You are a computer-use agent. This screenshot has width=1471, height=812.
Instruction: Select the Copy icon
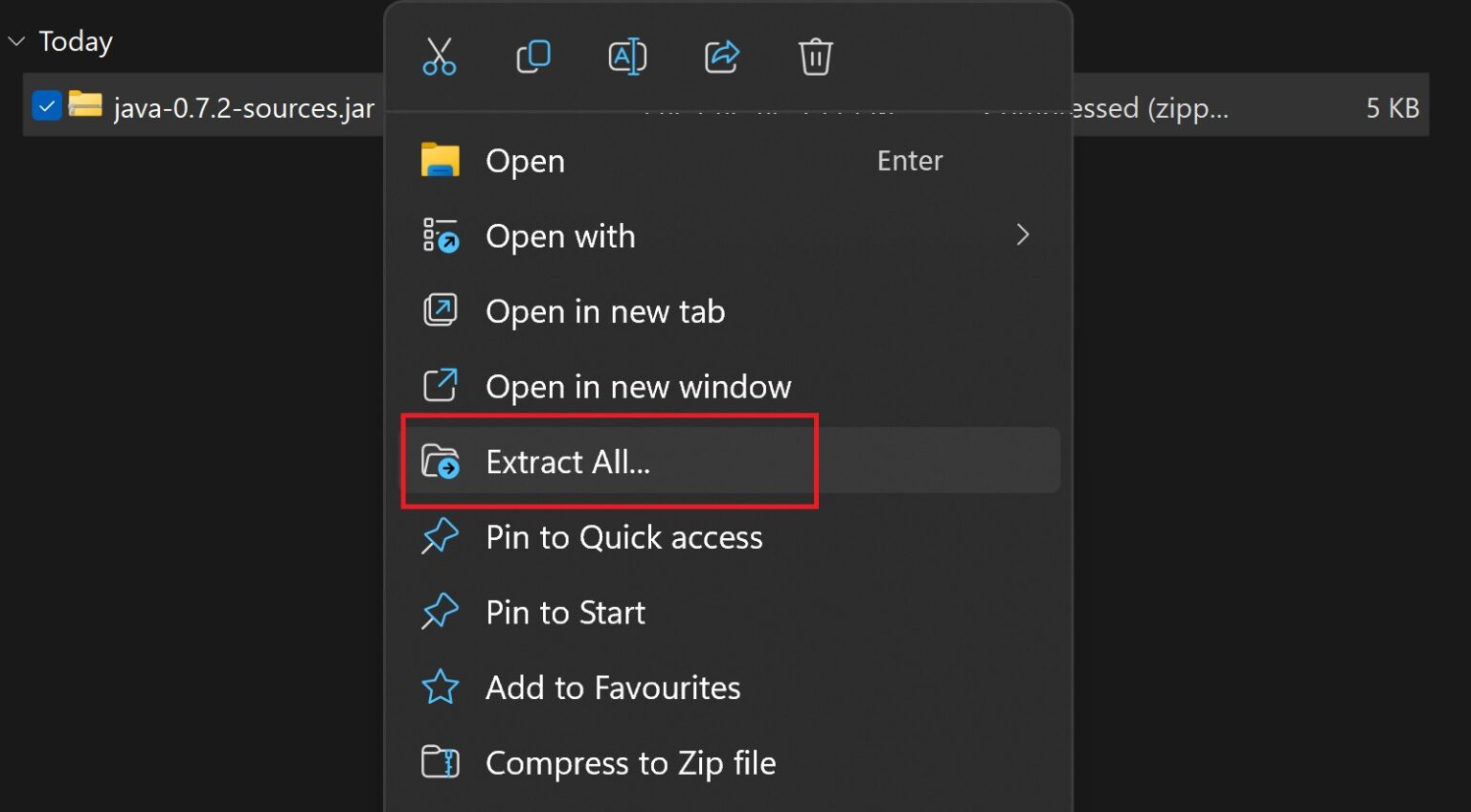[x=533, y=56]
